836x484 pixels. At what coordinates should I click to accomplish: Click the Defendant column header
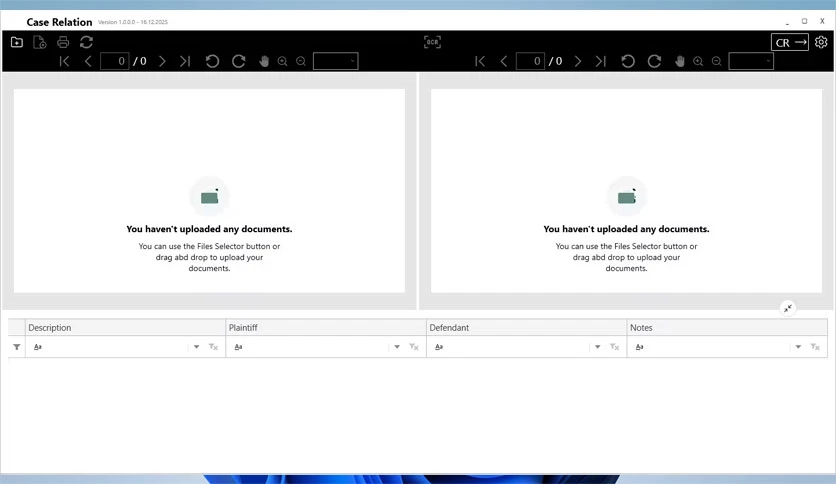[x=526, y=327]
